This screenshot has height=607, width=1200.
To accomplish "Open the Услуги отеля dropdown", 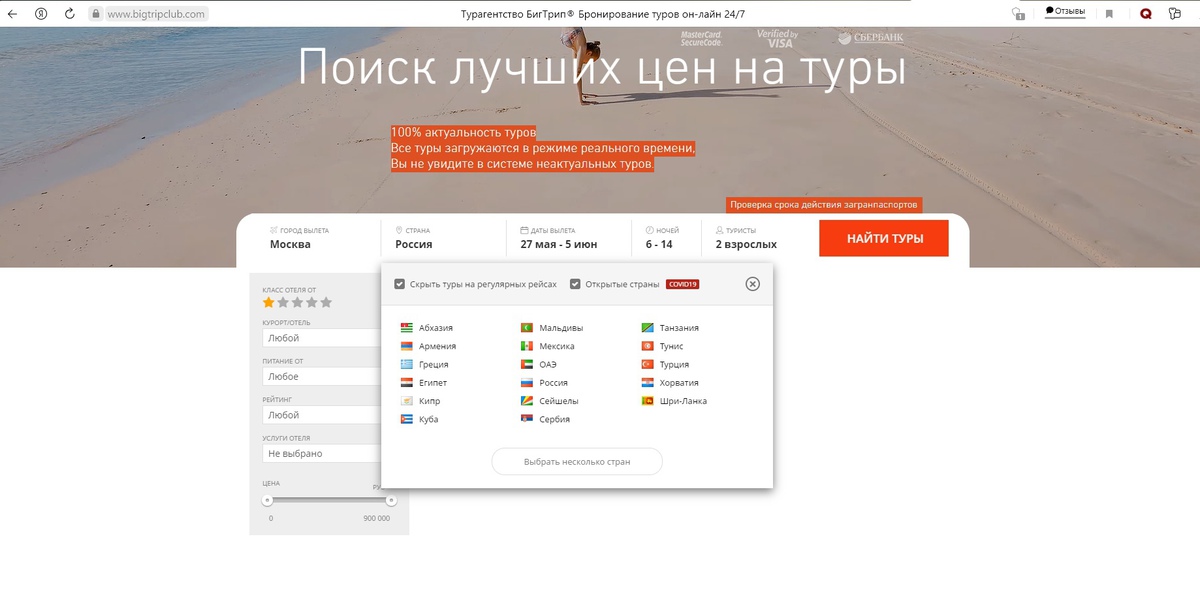I will (320, 453).
